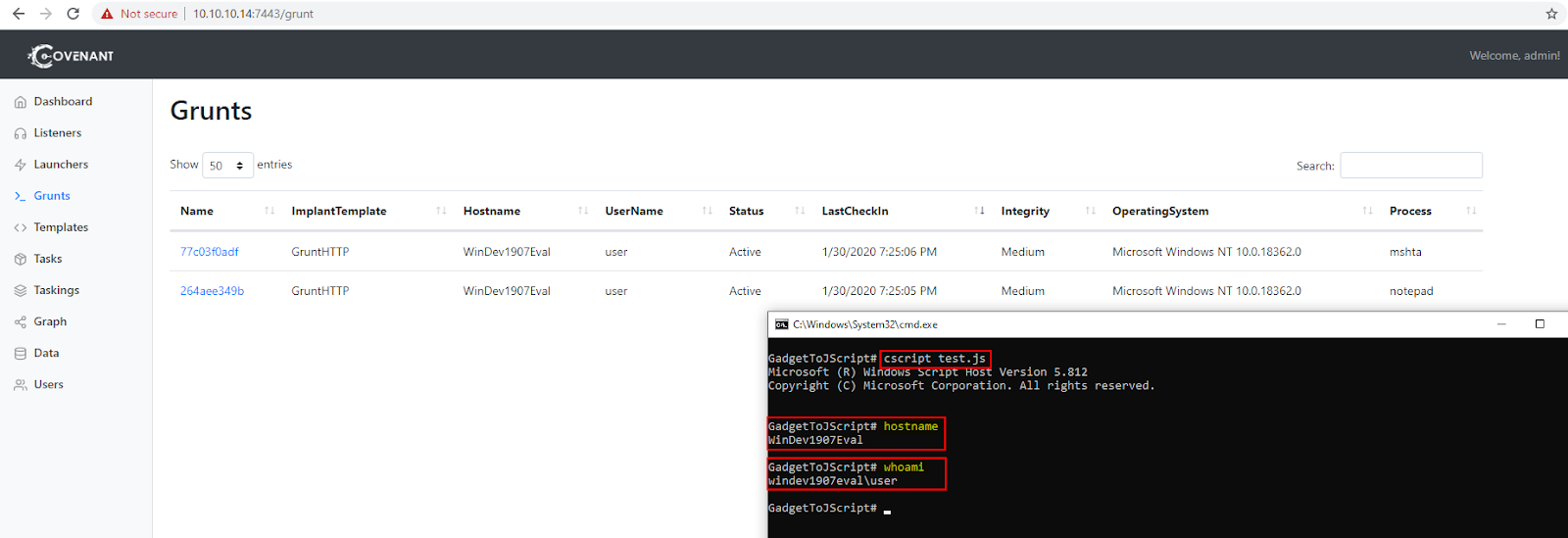Image resolution: width=1568 pixels, height=538 pixels.
Task: Click the browser address bar URL
Action: click(253, 14)
